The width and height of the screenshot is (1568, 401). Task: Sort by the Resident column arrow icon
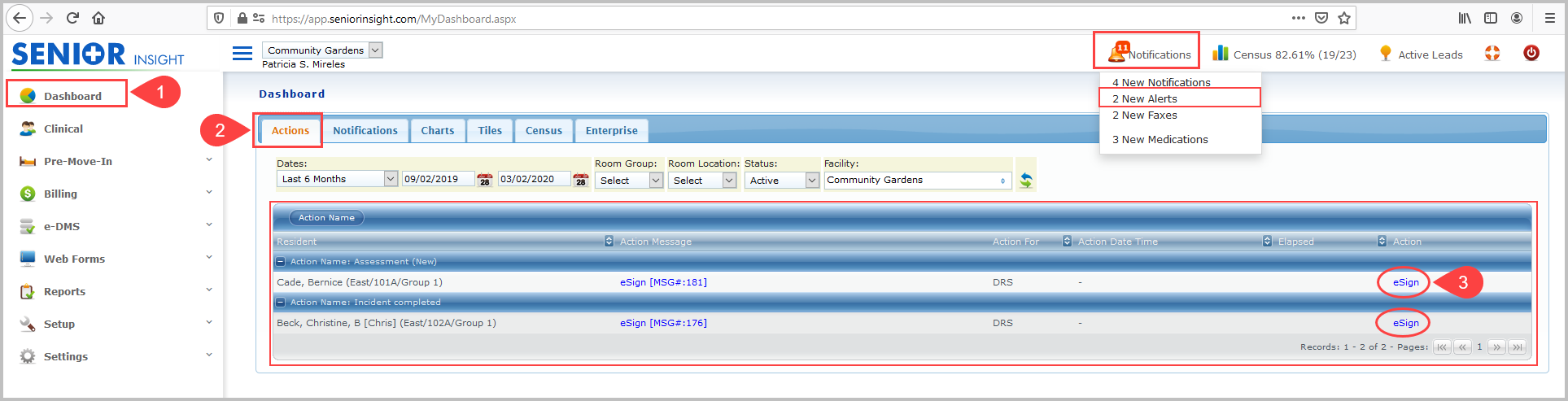click(609, 242)
